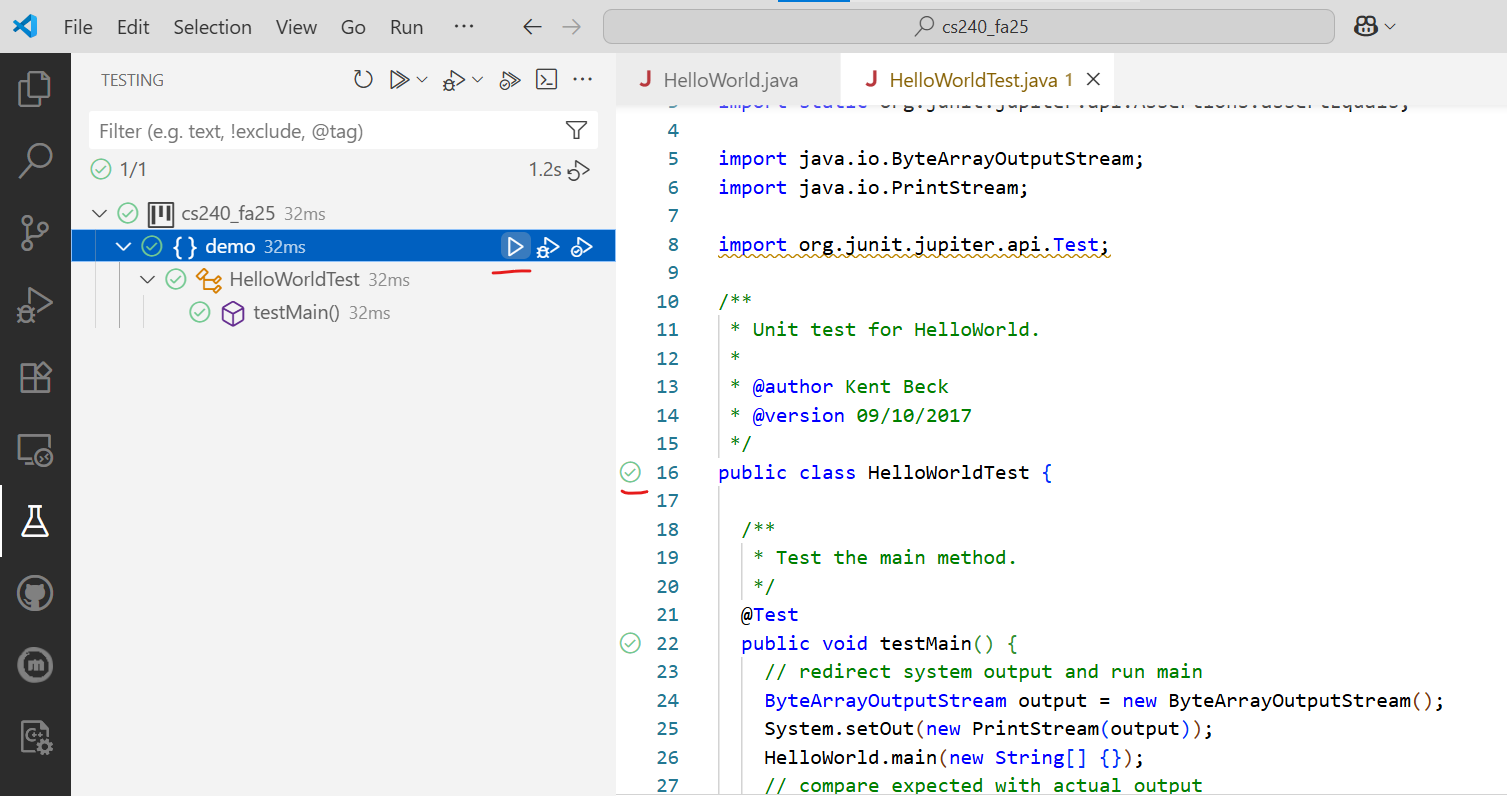
Task: Open Run All Tests dropdown arrow
Action: click(x=422, y=80)
